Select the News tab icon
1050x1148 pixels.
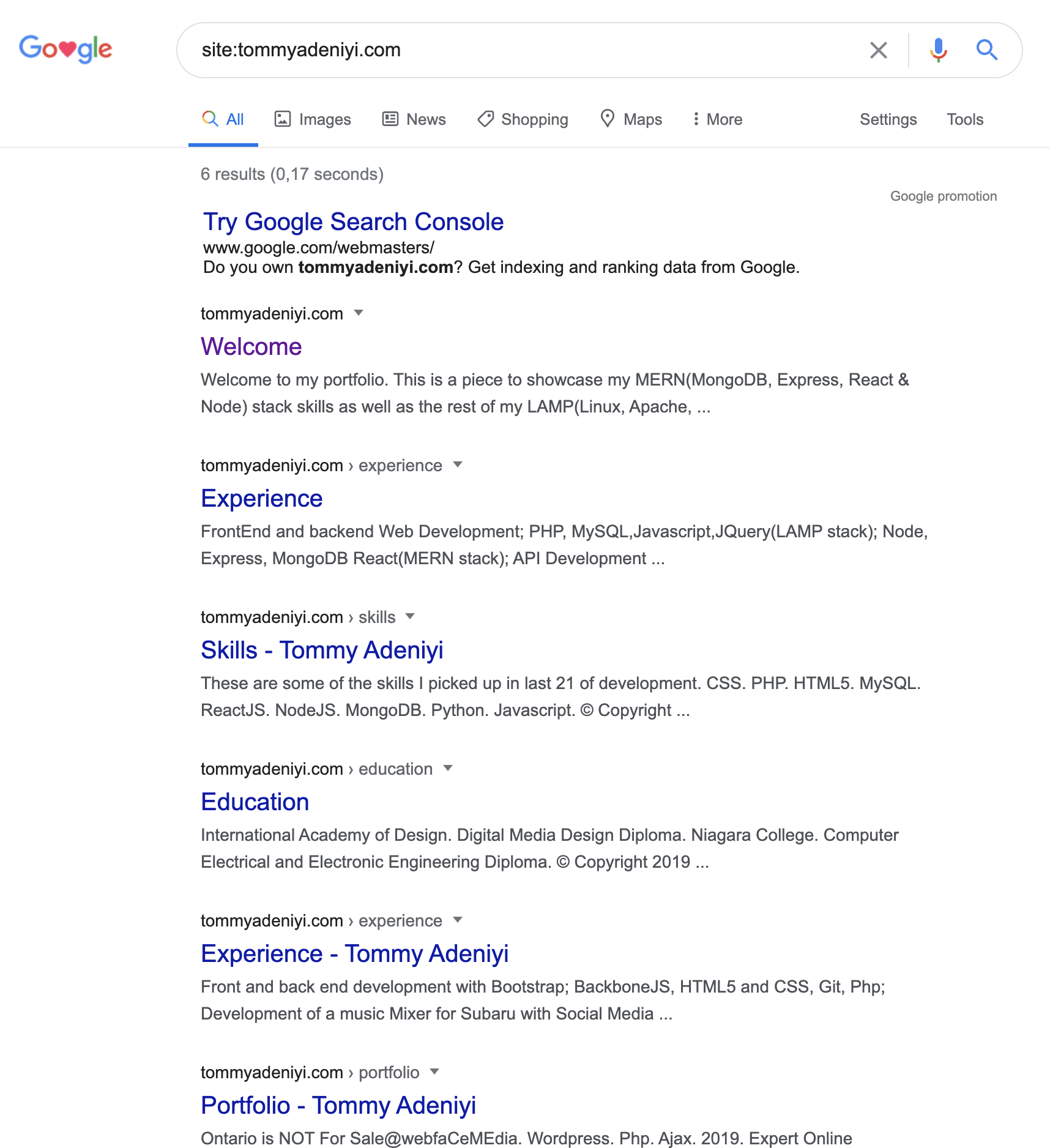(x=391, y=119)
